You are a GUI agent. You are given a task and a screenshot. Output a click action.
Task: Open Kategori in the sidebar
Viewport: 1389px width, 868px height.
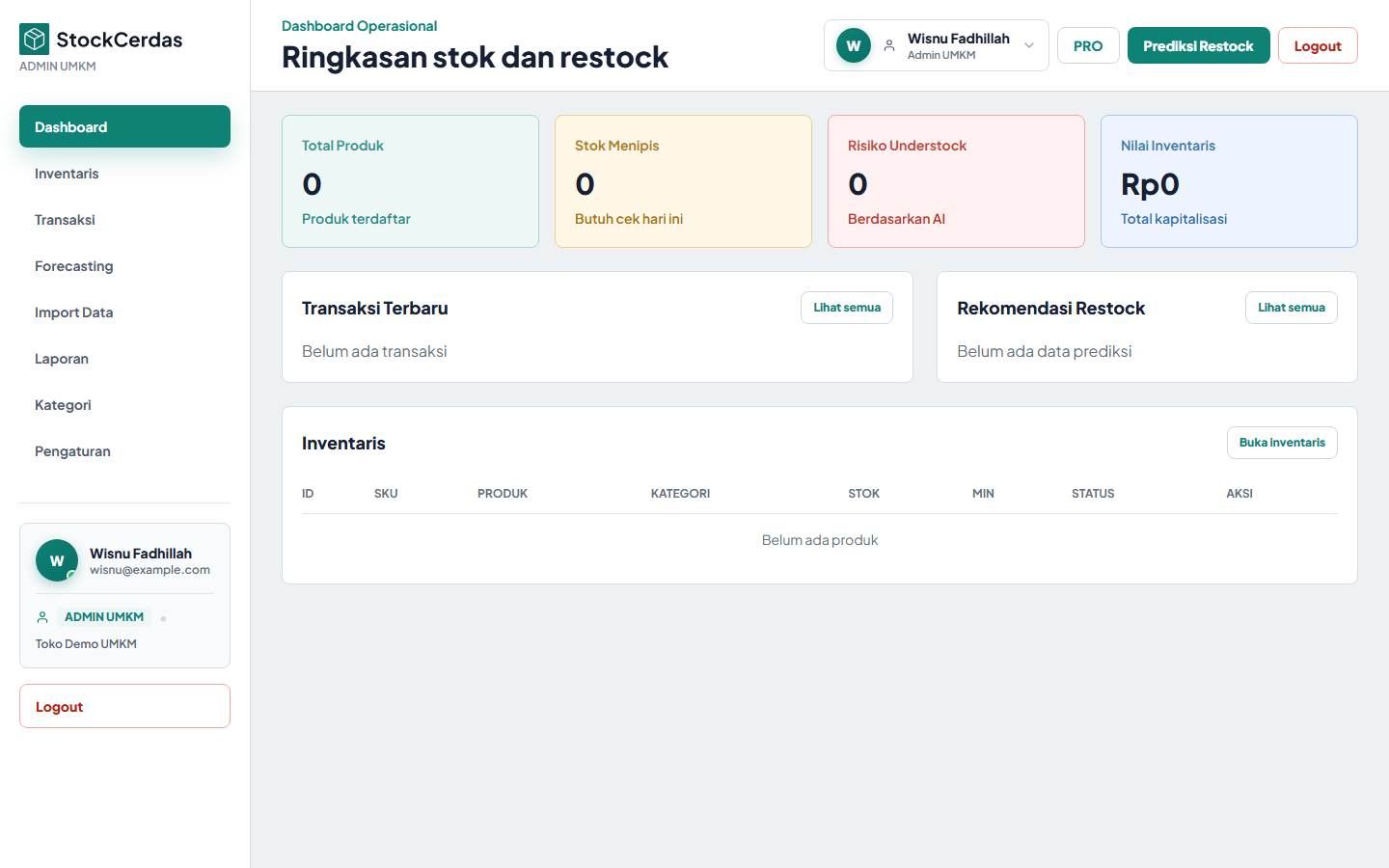pos(124,405)
